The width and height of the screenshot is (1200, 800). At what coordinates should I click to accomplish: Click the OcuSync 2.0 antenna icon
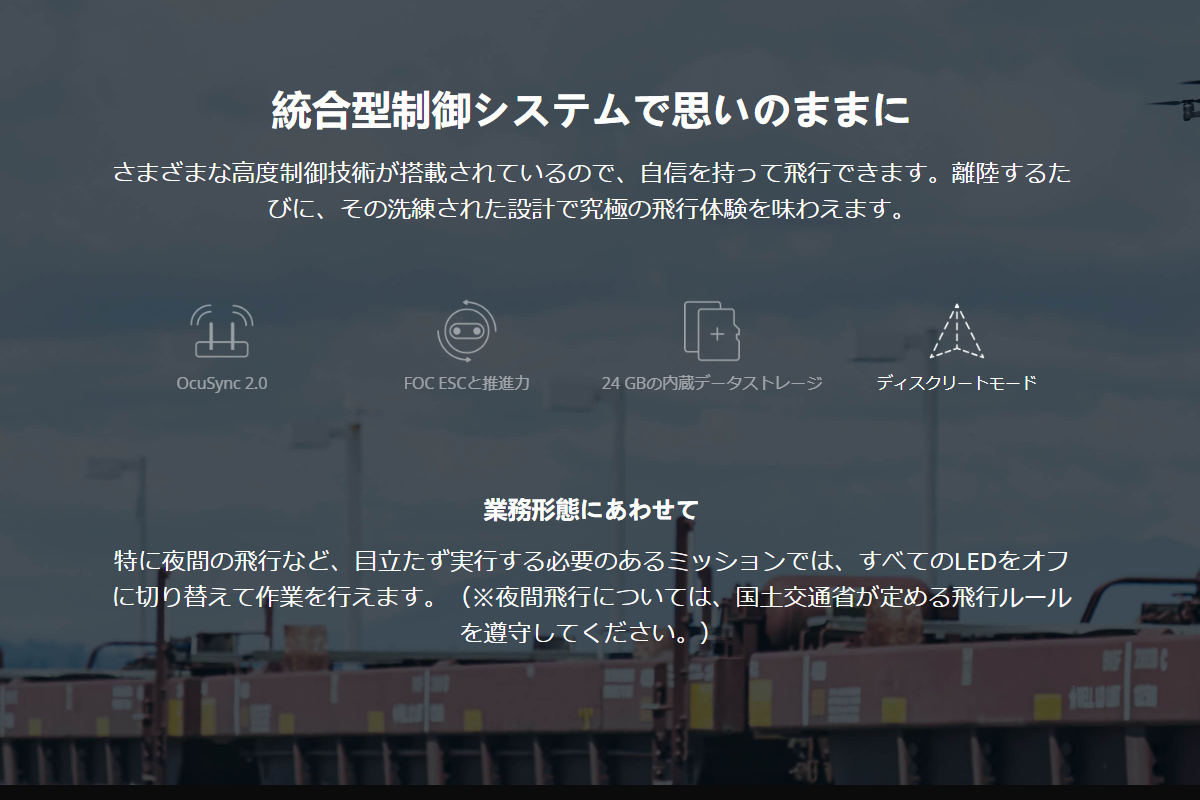tap(222, 331)
